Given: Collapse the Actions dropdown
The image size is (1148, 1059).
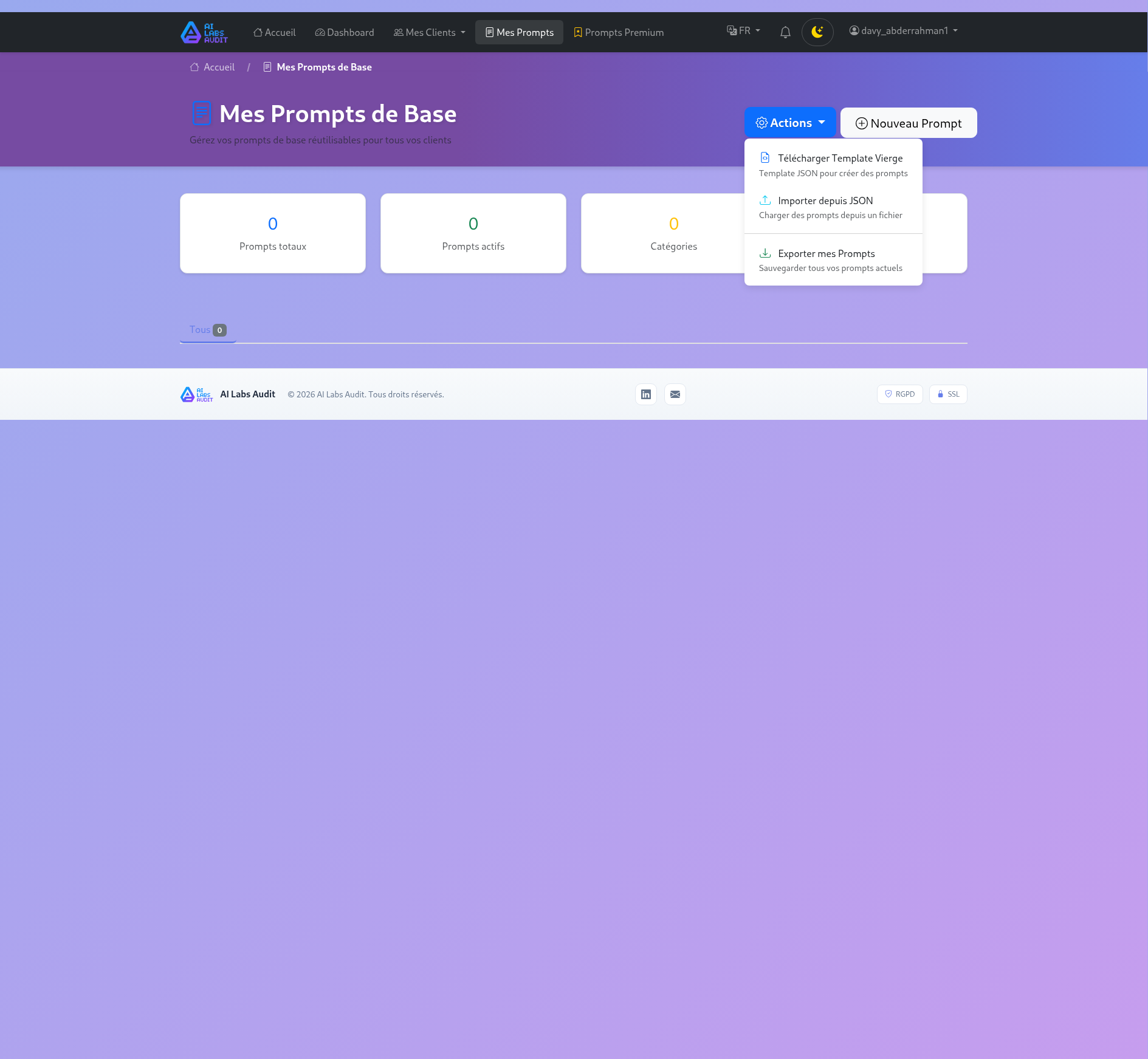Looking at the screenshot, I should [790, 122].
